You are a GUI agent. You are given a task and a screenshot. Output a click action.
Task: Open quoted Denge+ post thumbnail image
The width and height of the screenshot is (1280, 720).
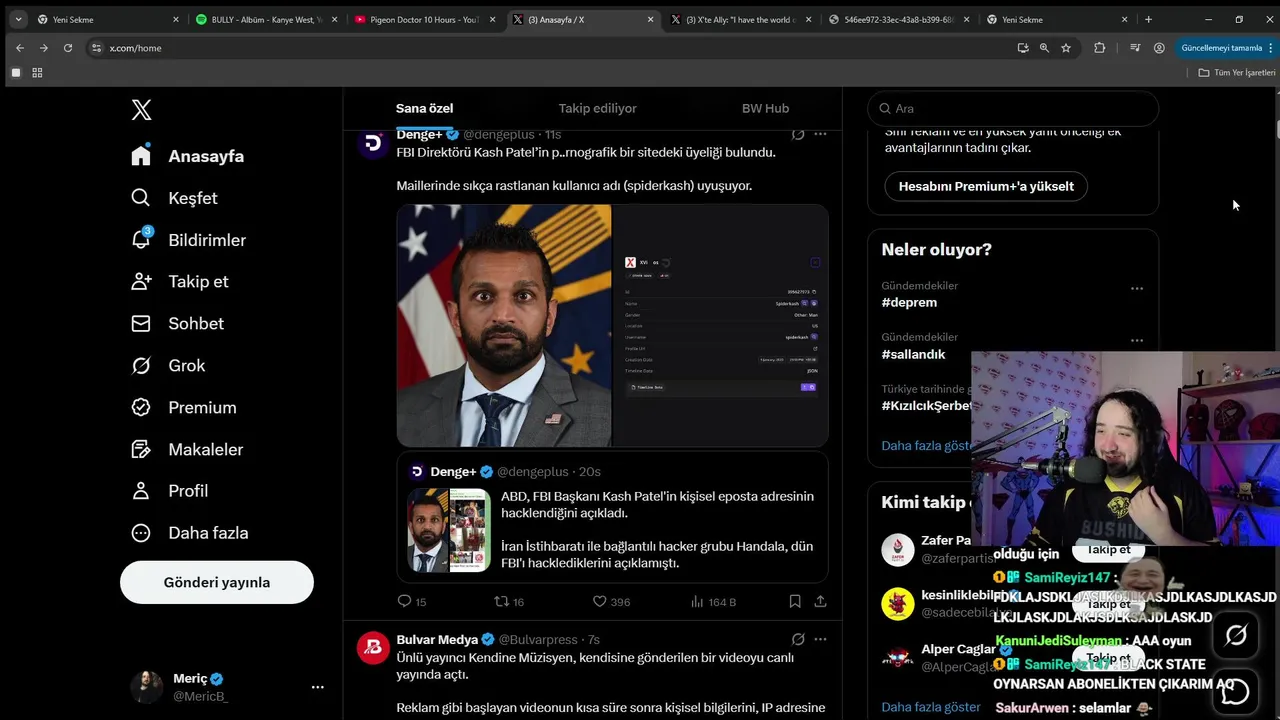click(x=449, y=530)
